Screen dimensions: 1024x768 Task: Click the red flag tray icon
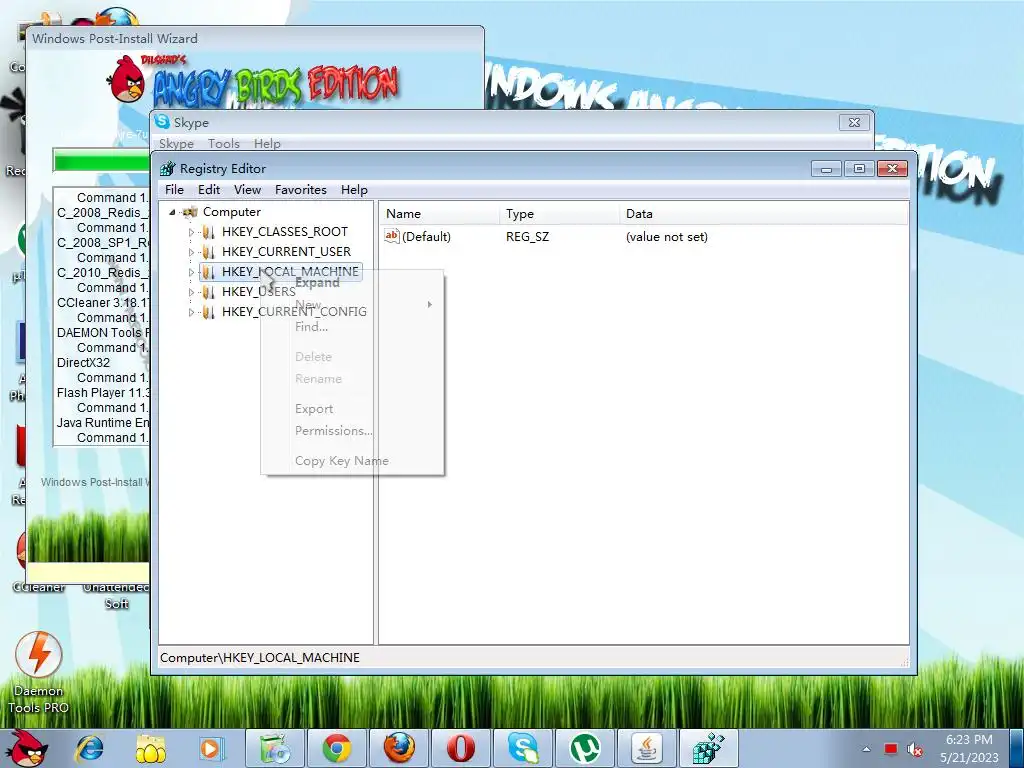coord(891,749)
